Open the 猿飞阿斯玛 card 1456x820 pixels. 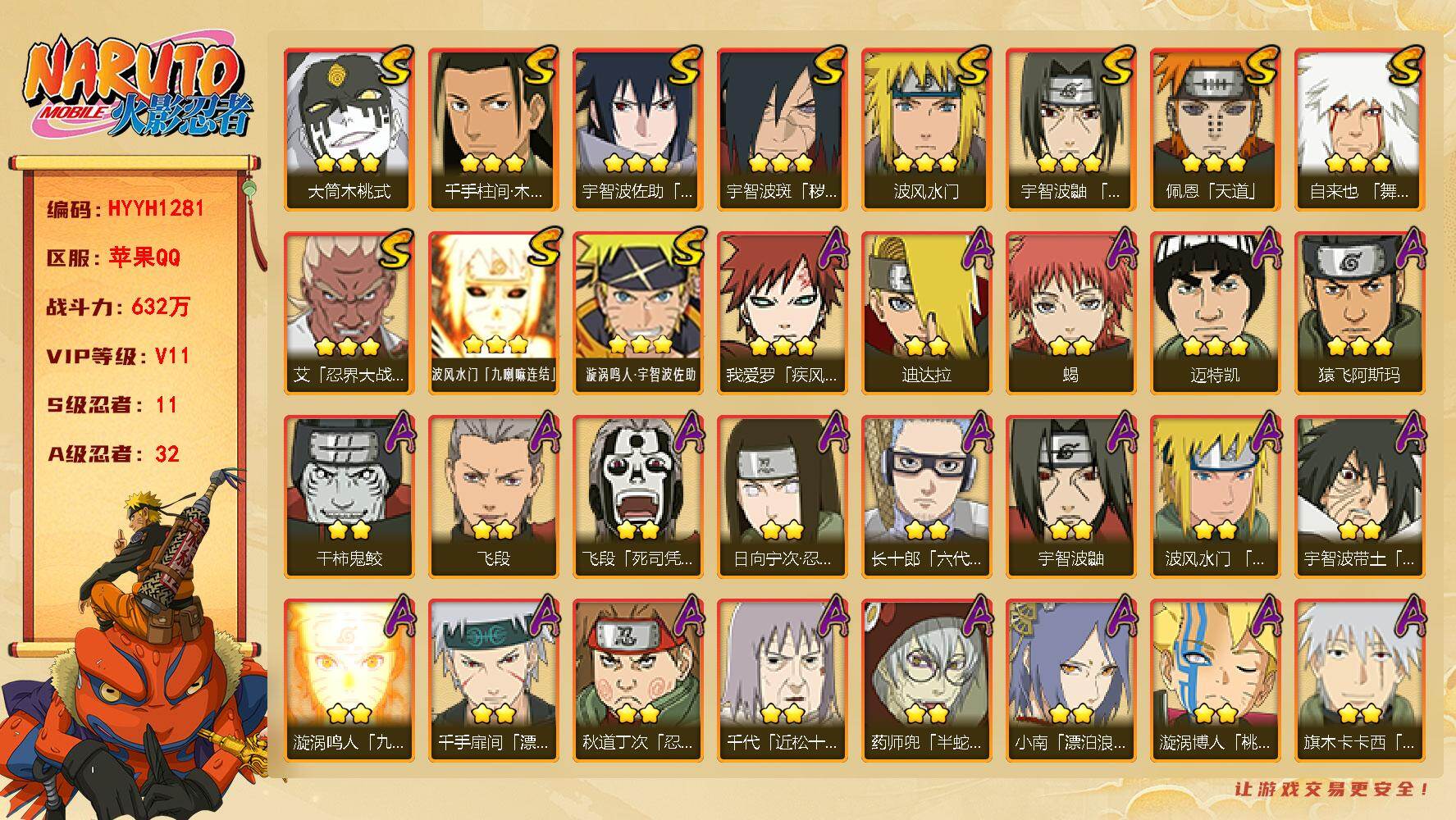click(1359, 313)
